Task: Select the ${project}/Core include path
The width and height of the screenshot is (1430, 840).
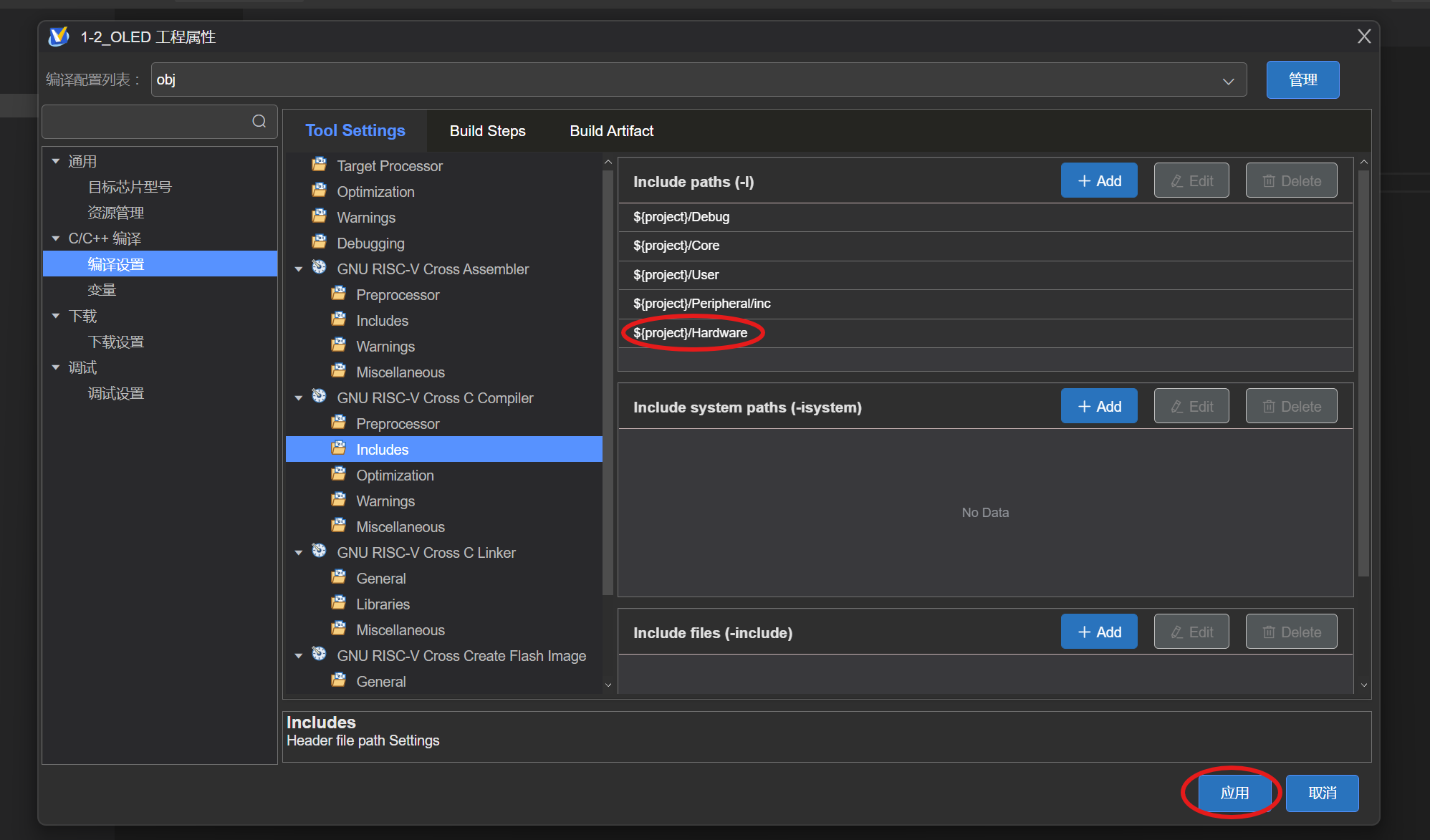Action: coord(985,246)
